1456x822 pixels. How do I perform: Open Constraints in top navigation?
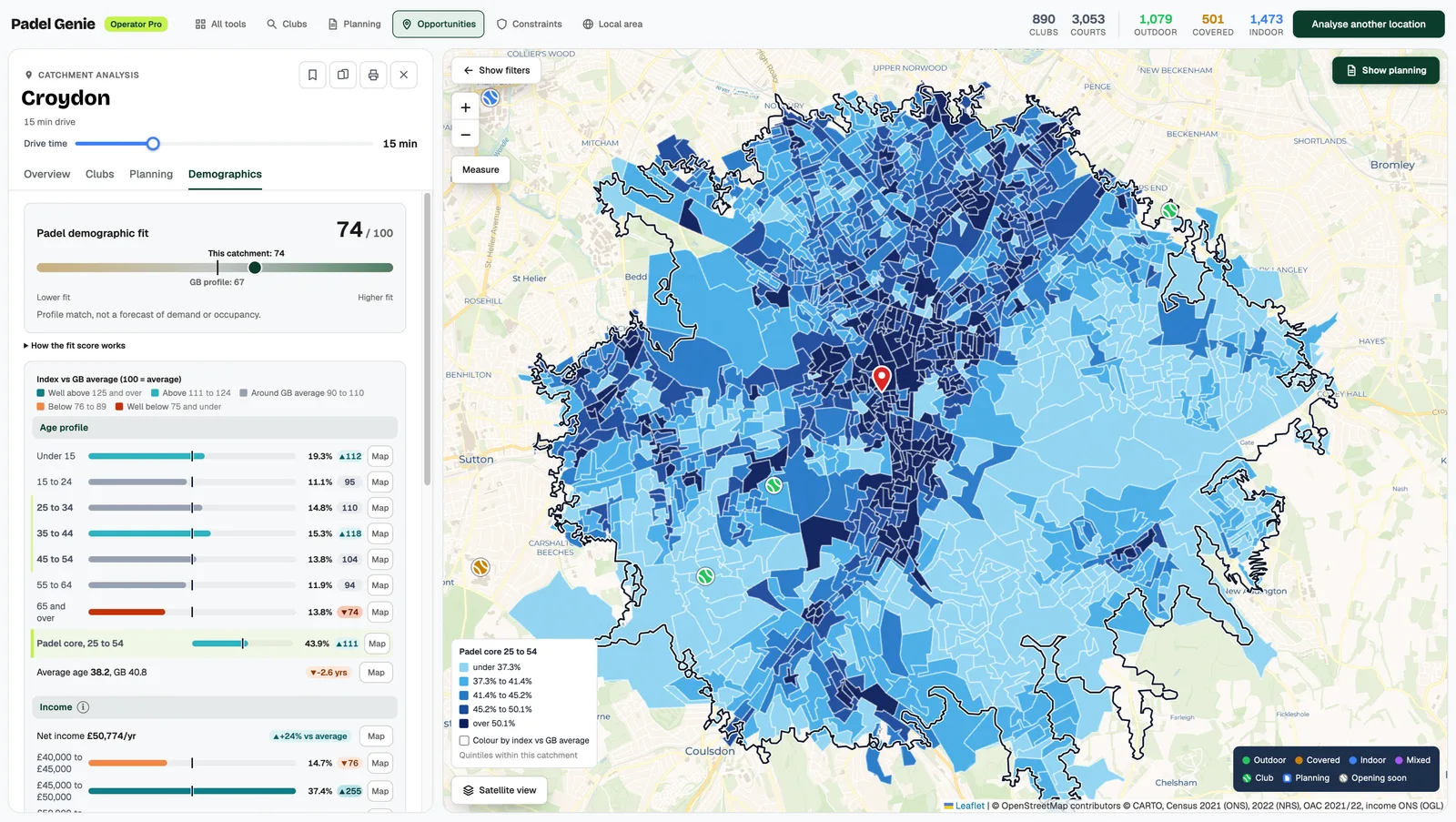tap(529, 25)
